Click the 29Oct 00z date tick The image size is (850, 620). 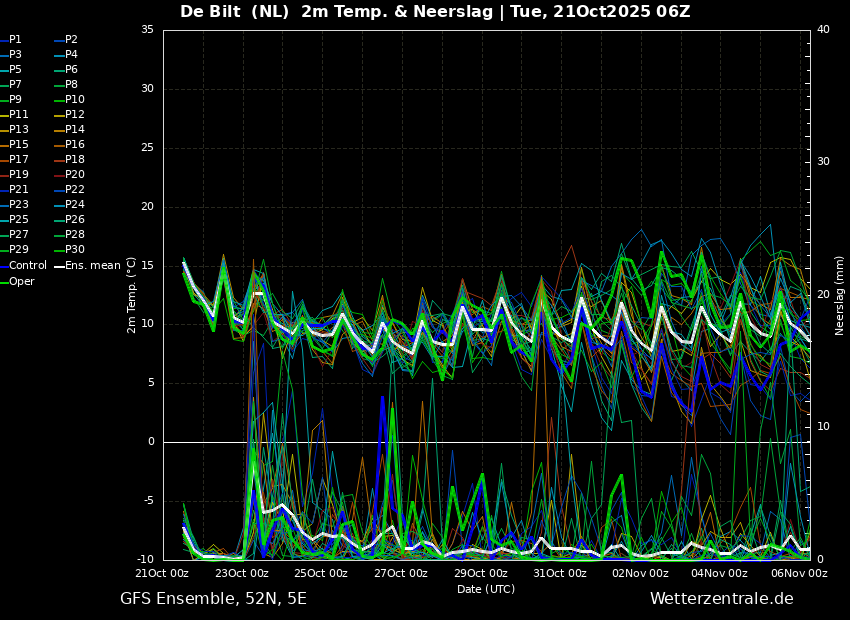481,574
